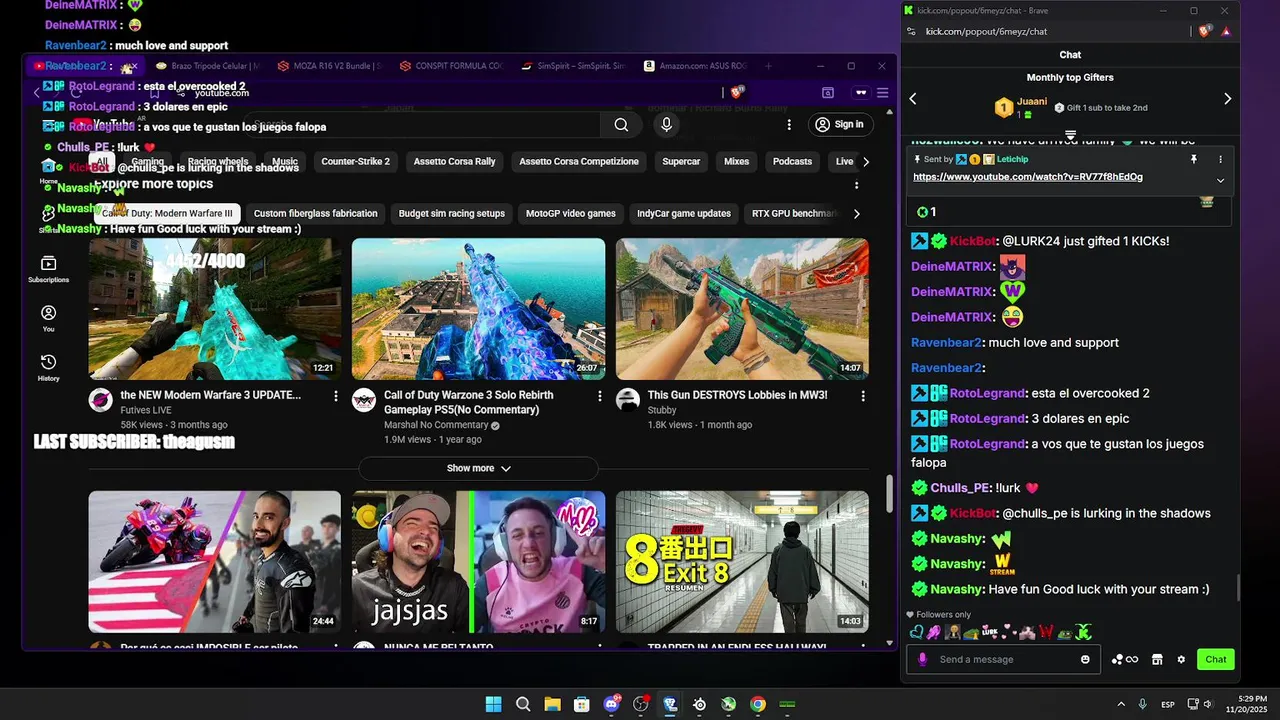This screenshot has width=1280, height=720.
Task: Open the chat shop storefront icon
Action: [x=1157, y=659]
